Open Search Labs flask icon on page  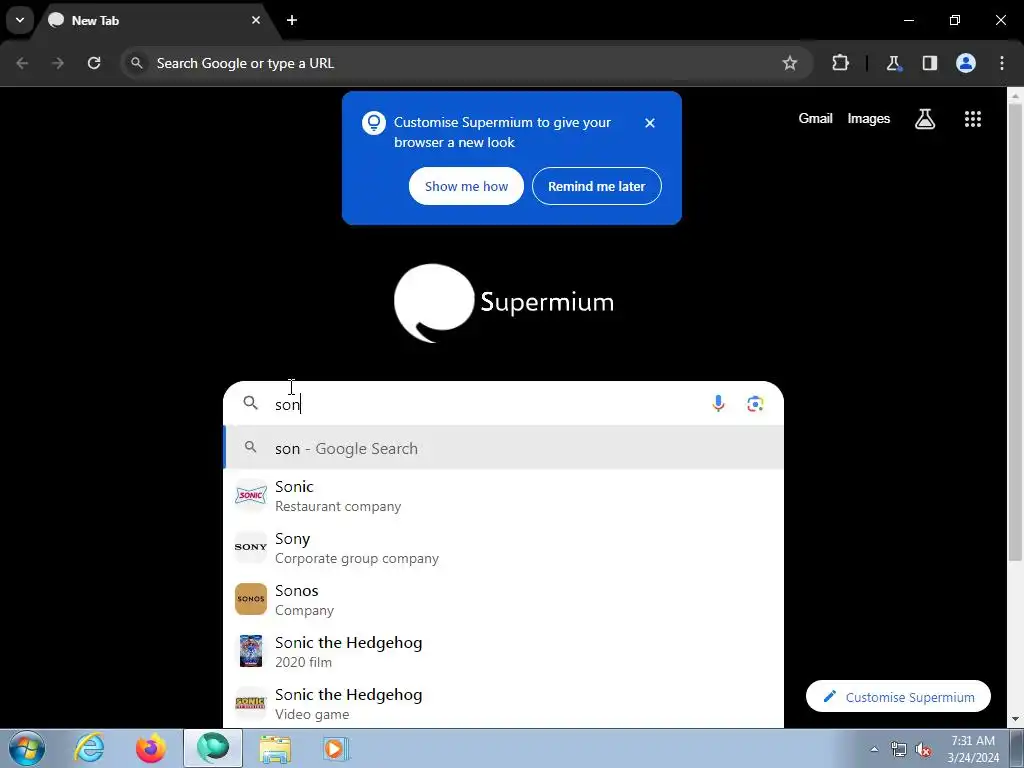(x=925, y=119)
